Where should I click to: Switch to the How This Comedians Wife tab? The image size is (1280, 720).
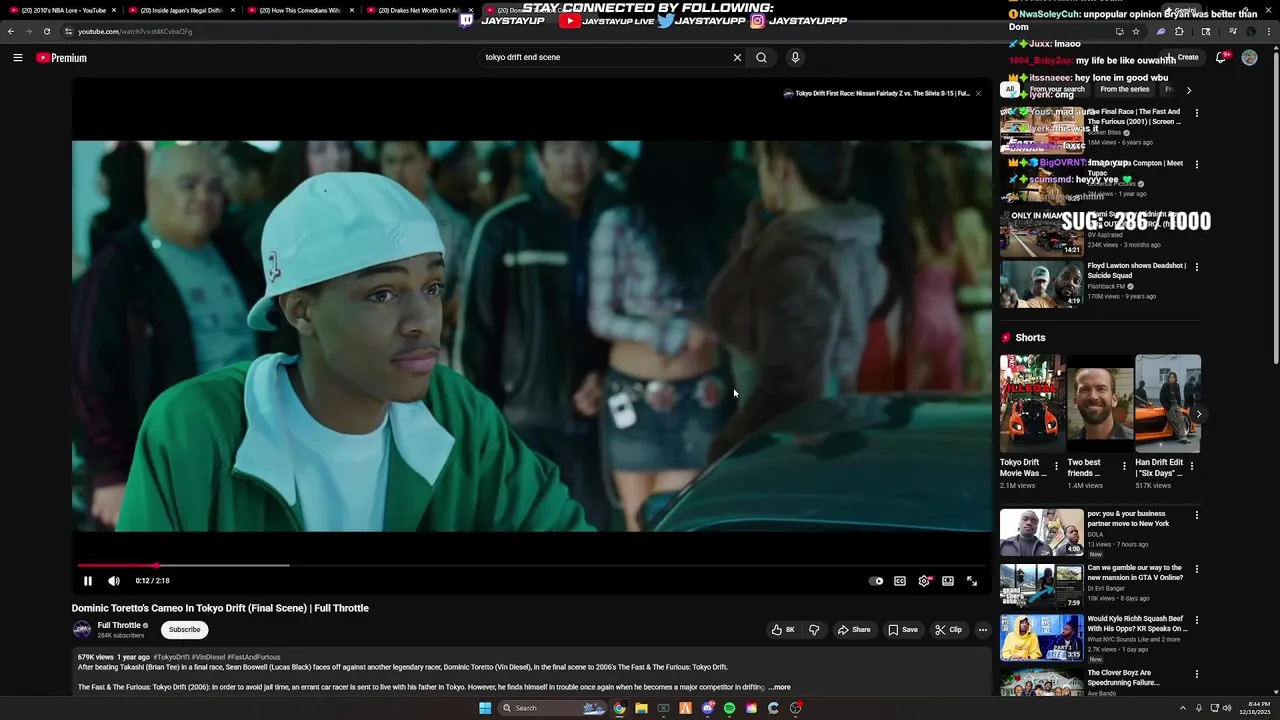300,10
